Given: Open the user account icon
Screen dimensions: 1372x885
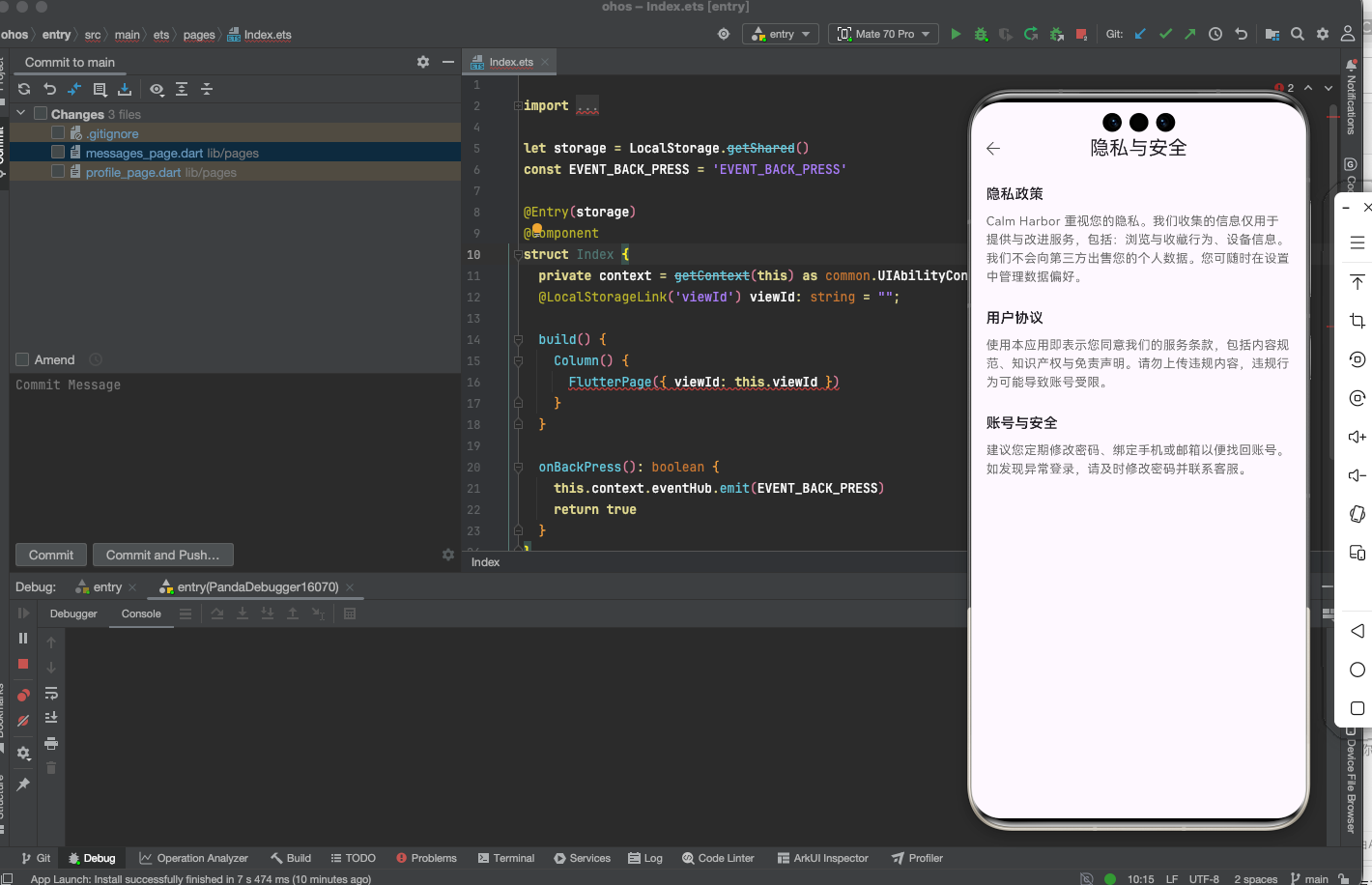Looking at the screenshot, I should point(1348,34).
